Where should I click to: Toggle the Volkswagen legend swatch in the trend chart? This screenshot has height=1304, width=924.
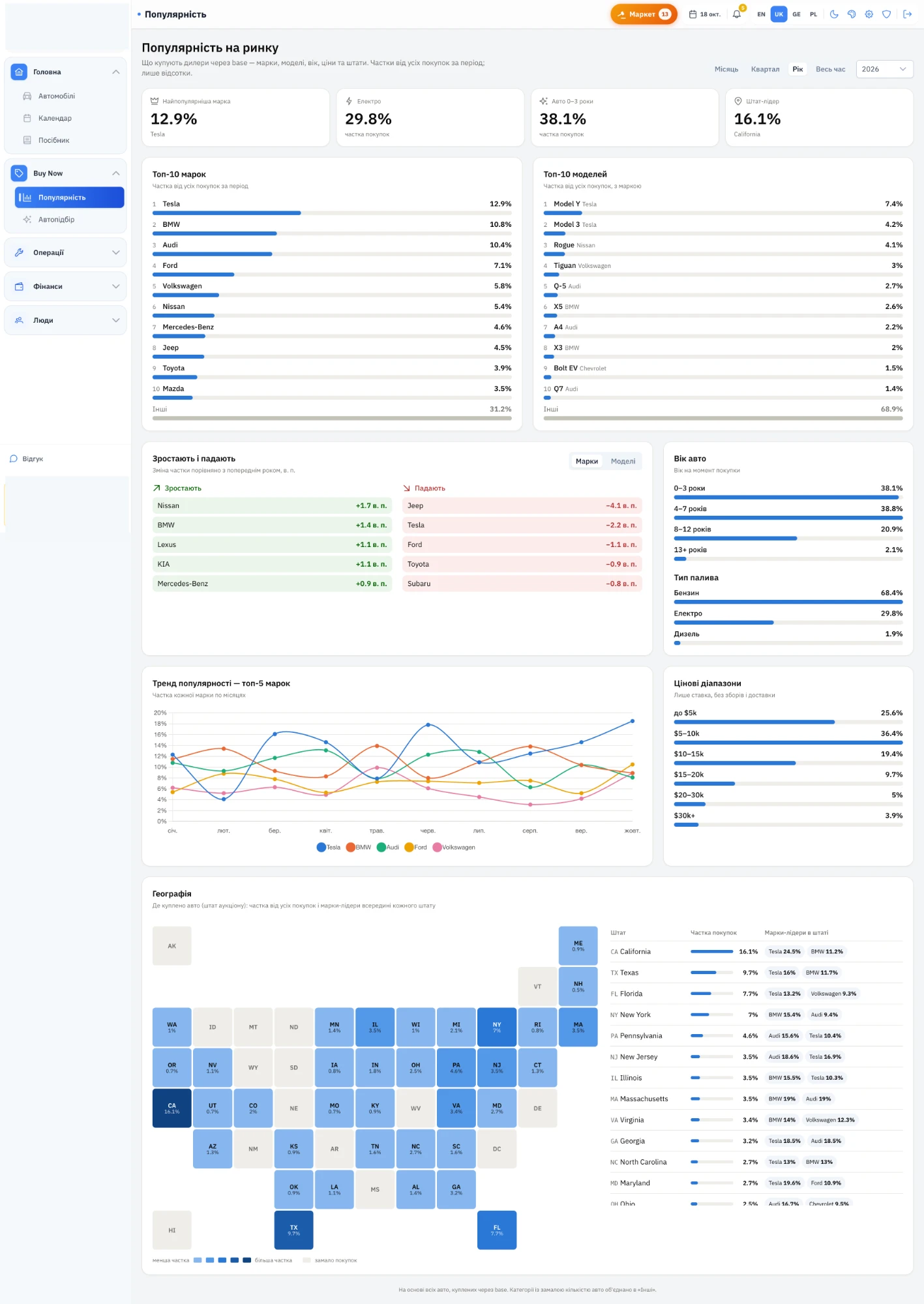(437, 848)
